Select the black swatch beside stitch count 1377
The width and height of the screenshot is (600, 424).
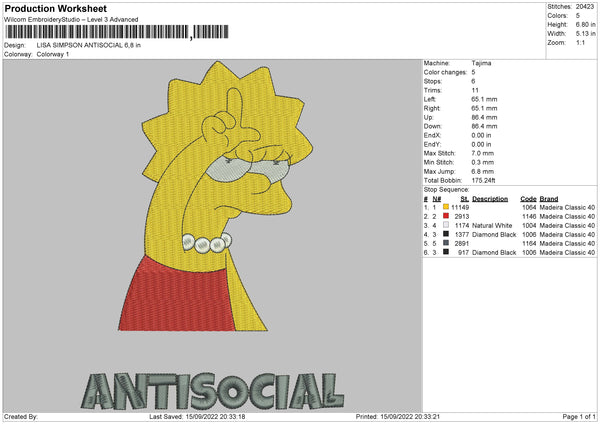tap(446, 234)
